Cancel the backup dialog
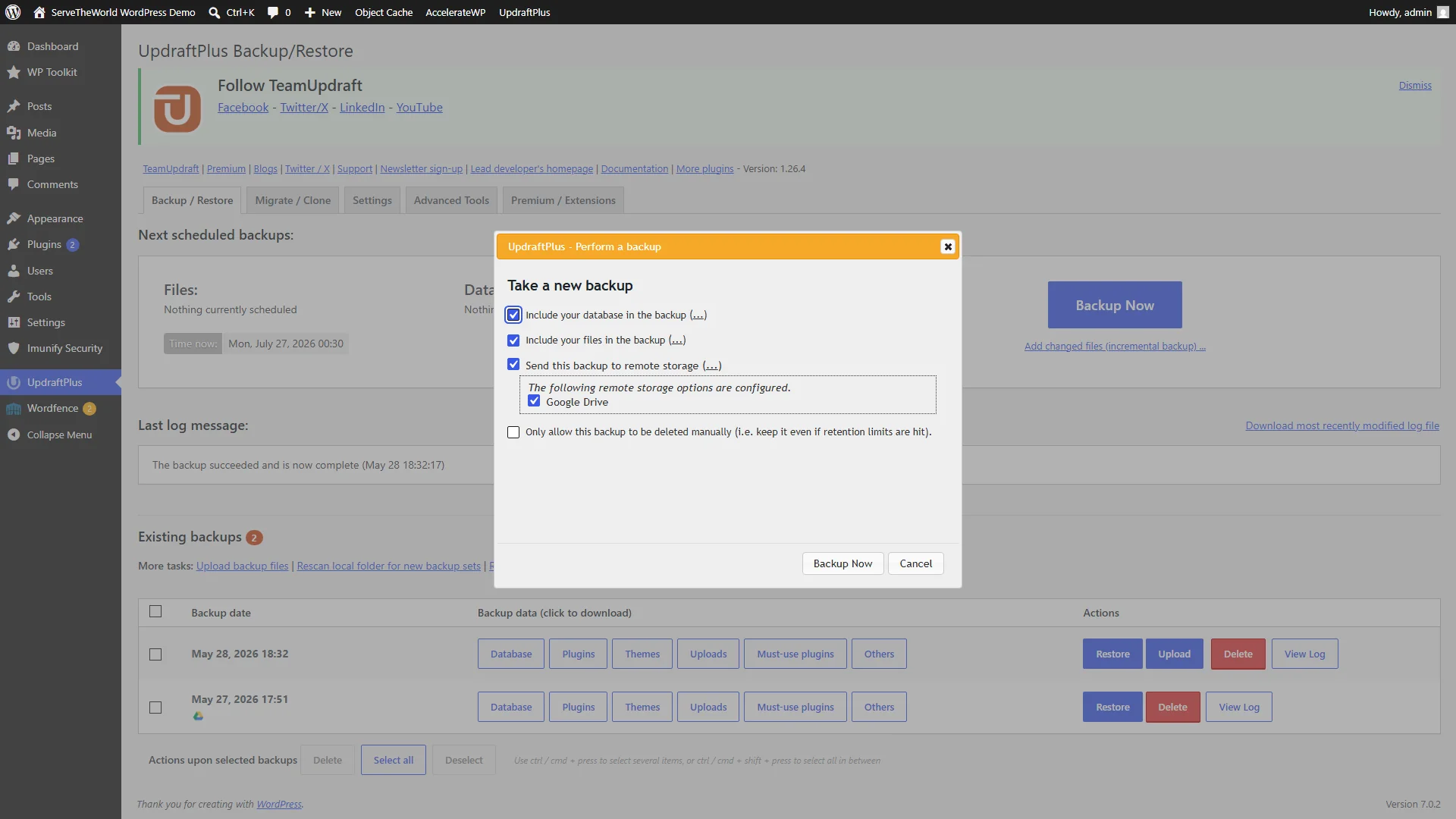The height and width of the screenshot is (819, 1456). (x=916, y=563)
